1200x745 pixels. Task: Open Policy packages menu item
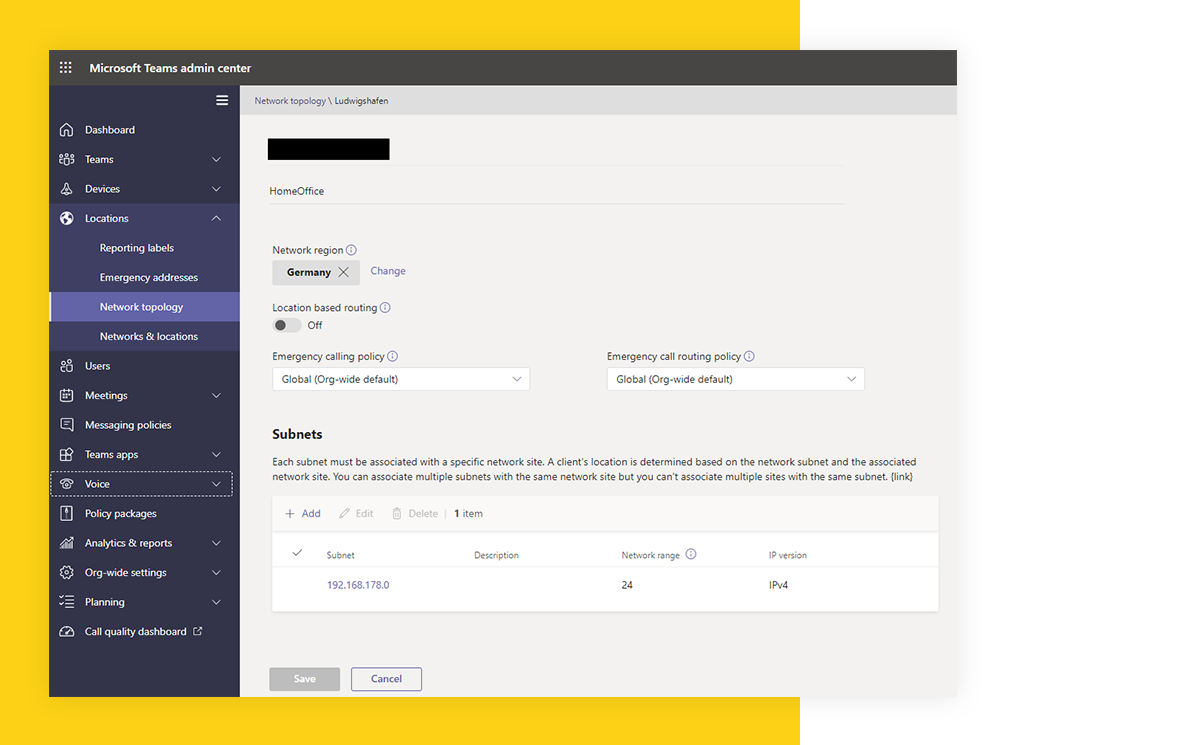[121, 513]
